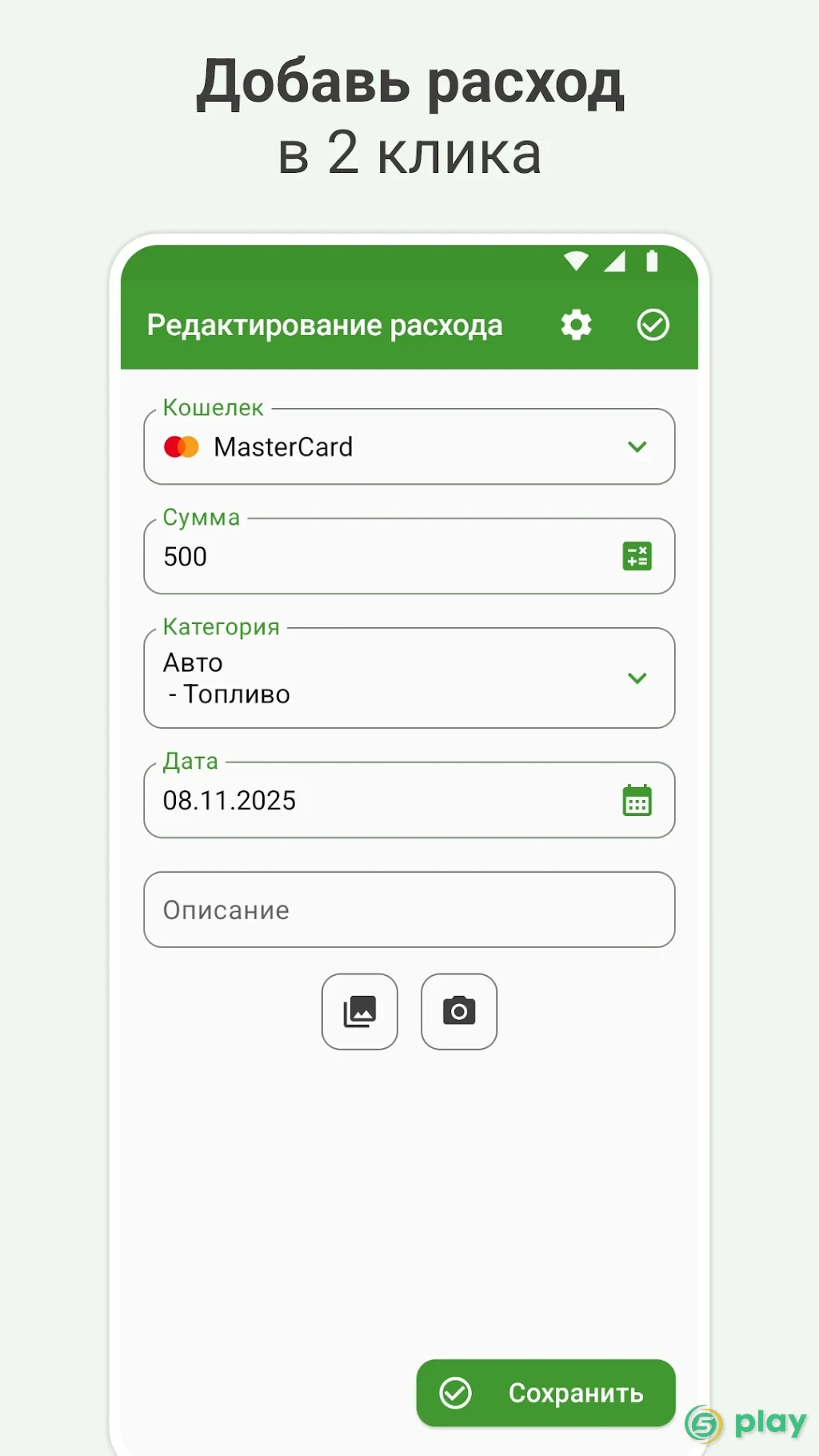This screenshot has width=819, height=1456.
Task: Expand the Категория dropdown chevron
Action: (637, 678)
